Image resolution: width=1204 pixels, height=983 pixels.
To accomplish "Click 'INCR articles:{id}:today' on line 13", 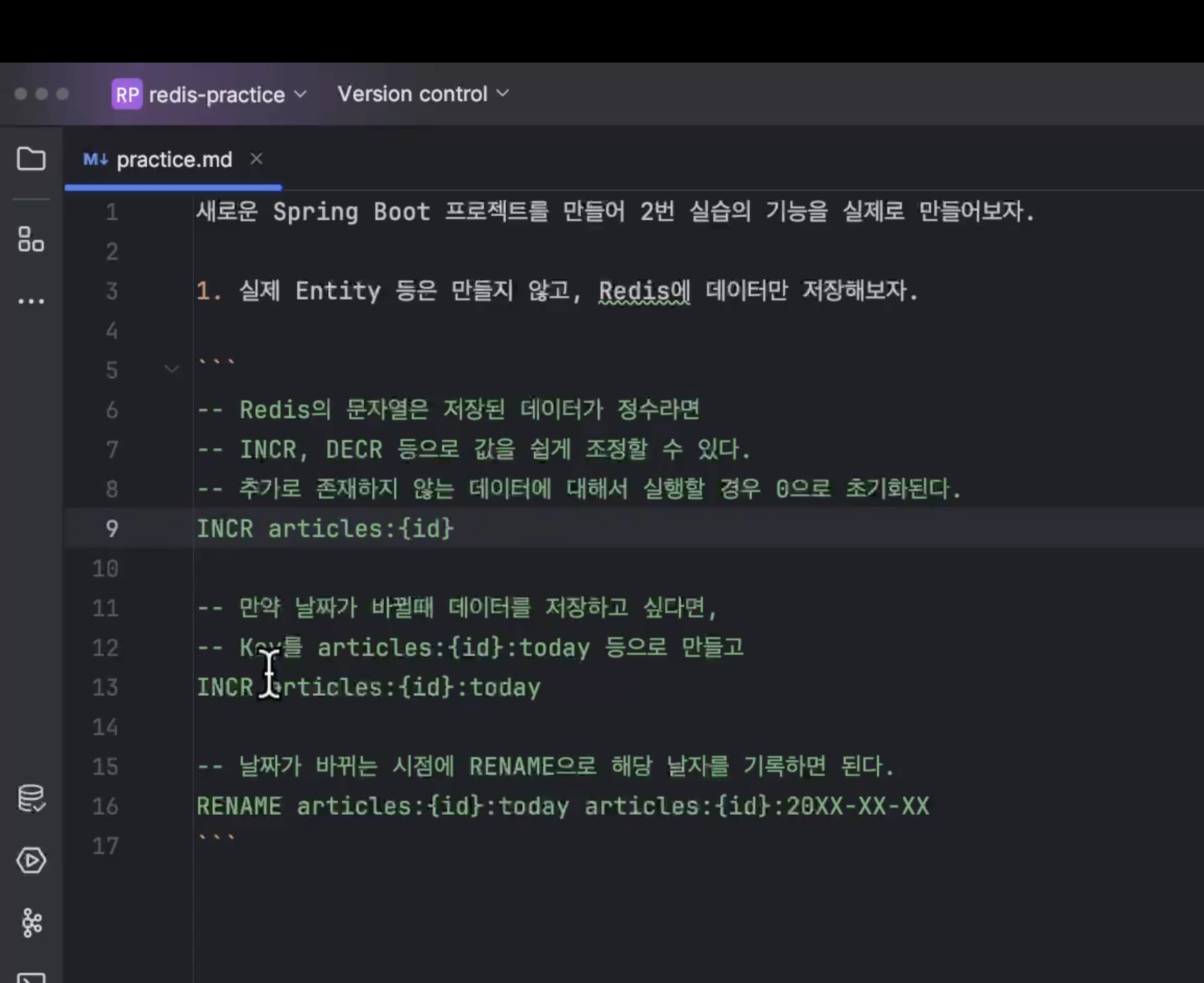I will coord(368,688).
